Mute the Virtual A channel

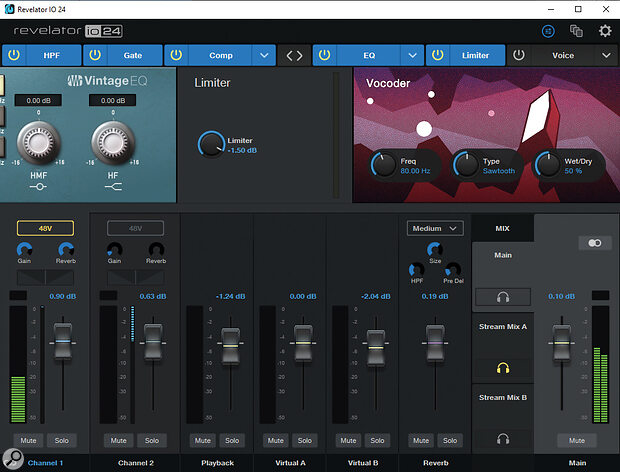(x=276, y=440)
